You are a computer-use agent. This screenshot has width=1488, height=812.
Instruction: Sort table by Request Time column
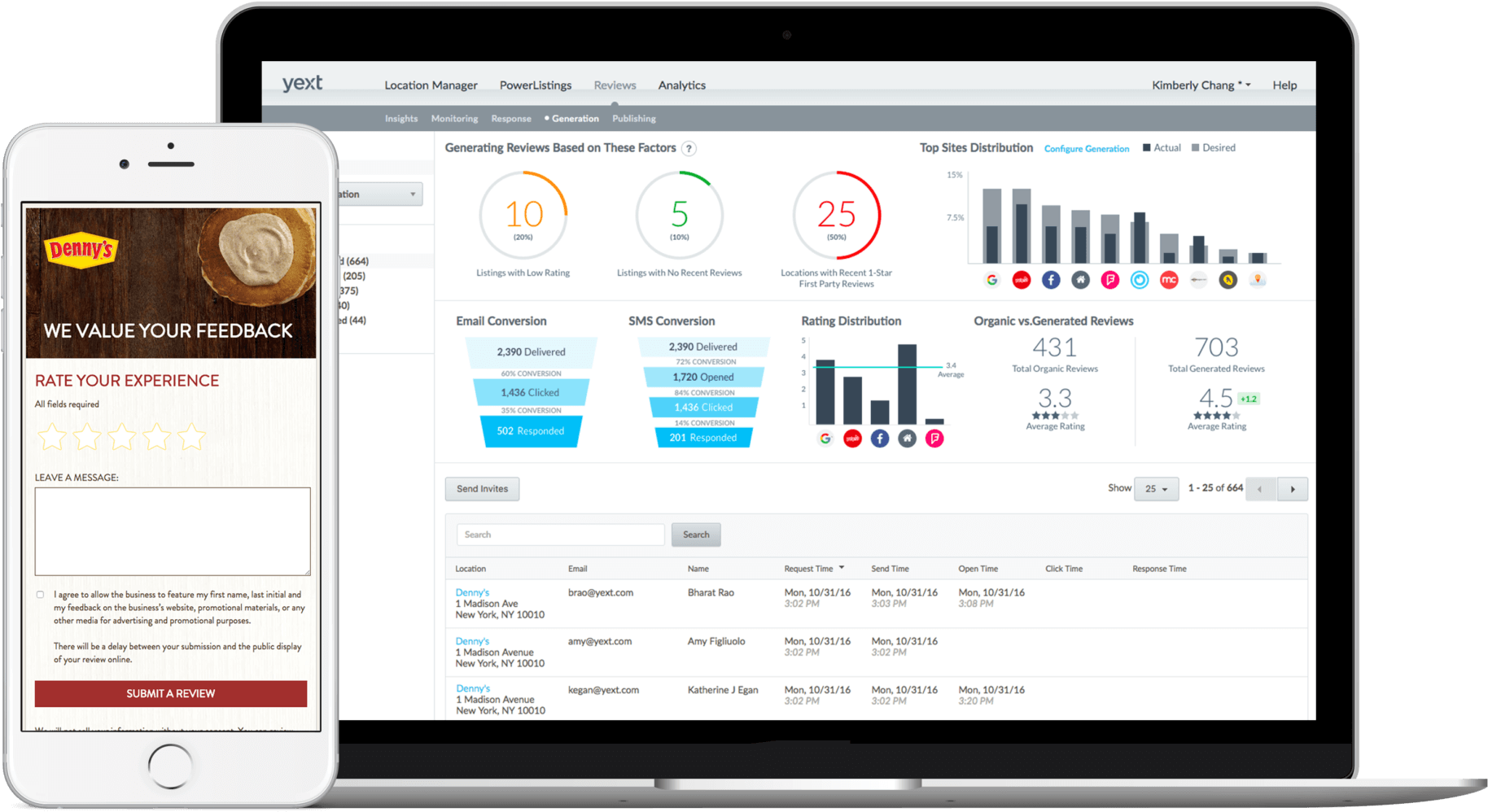[x=814, y=569]
